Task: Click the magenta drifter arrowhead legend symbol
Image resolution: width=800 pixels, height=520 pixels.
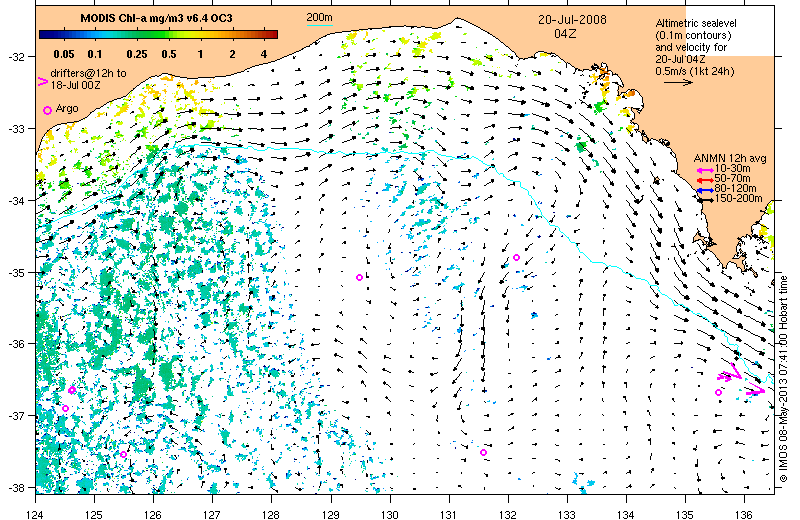Action: 43,81
